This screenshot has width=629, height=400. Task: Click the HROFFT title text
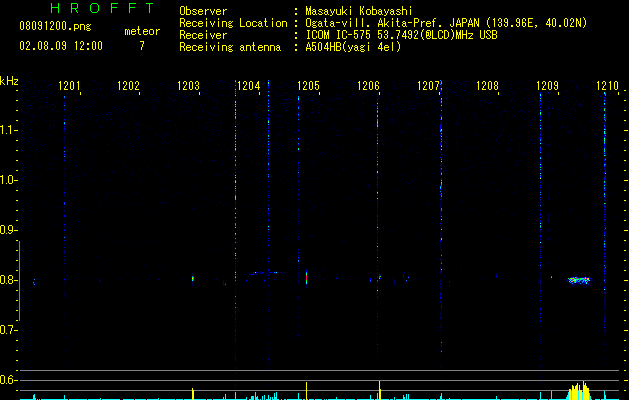(x=103, y=8)
